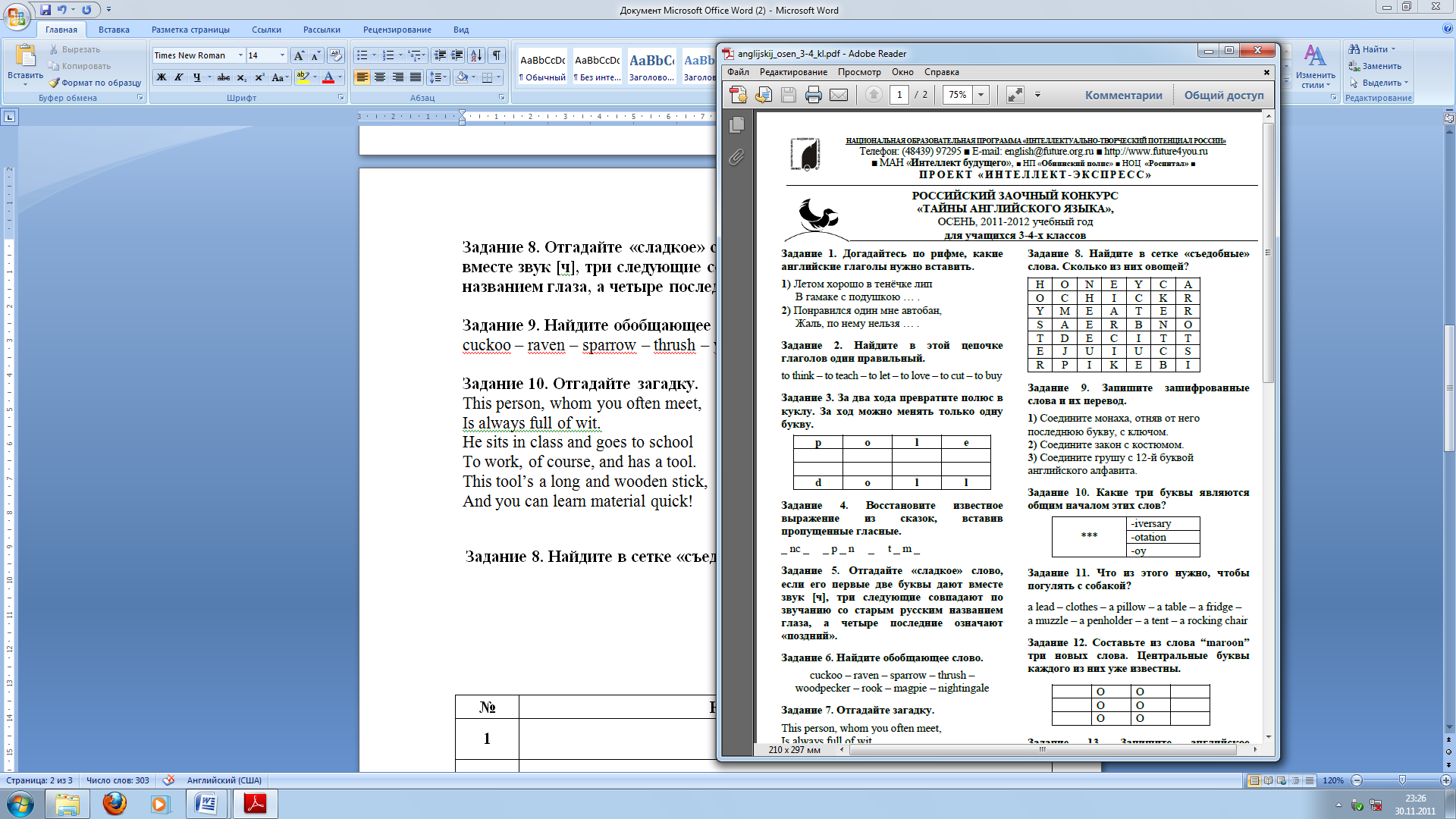This screenshot has height=819, width=1456.
Task: Open Общий доступ pane in Adobe Reader
Action: coord(1224,95)
